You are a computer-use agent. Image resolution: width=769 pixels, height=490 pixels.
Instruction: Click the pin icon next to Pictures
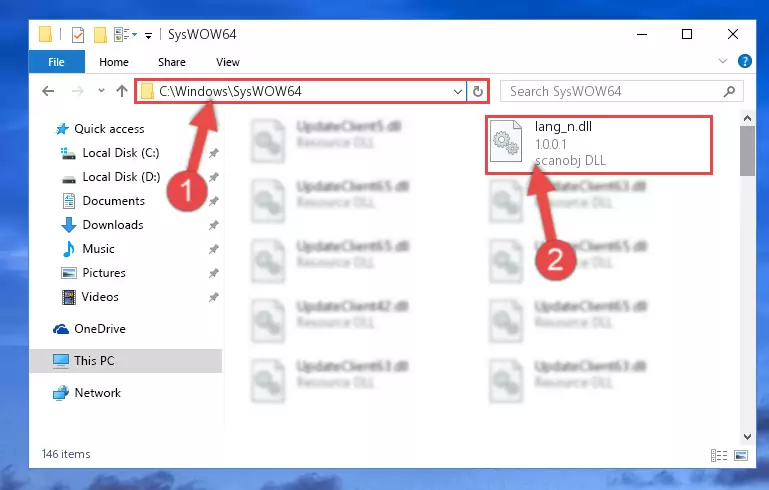pyautogui.click(x=213, y=273)
